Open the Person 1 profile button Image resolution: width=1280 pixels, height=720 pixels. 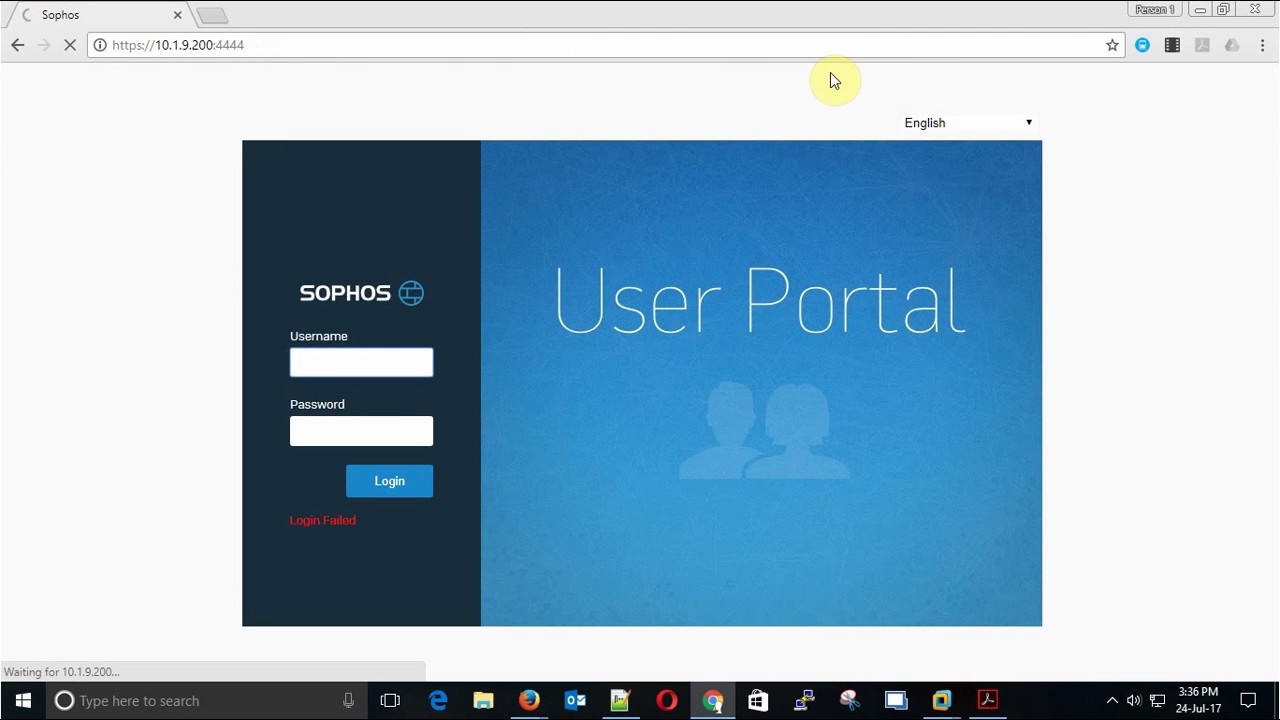pos(1155,10)
